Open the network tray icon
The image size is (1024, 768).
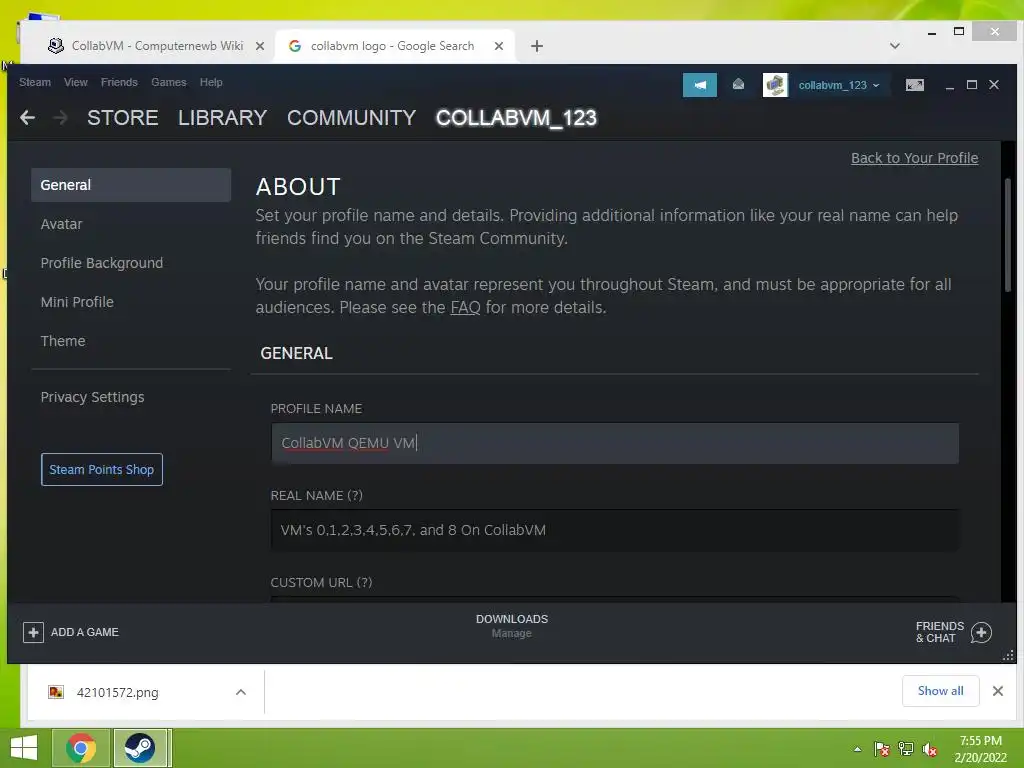(x=906, y=749)
